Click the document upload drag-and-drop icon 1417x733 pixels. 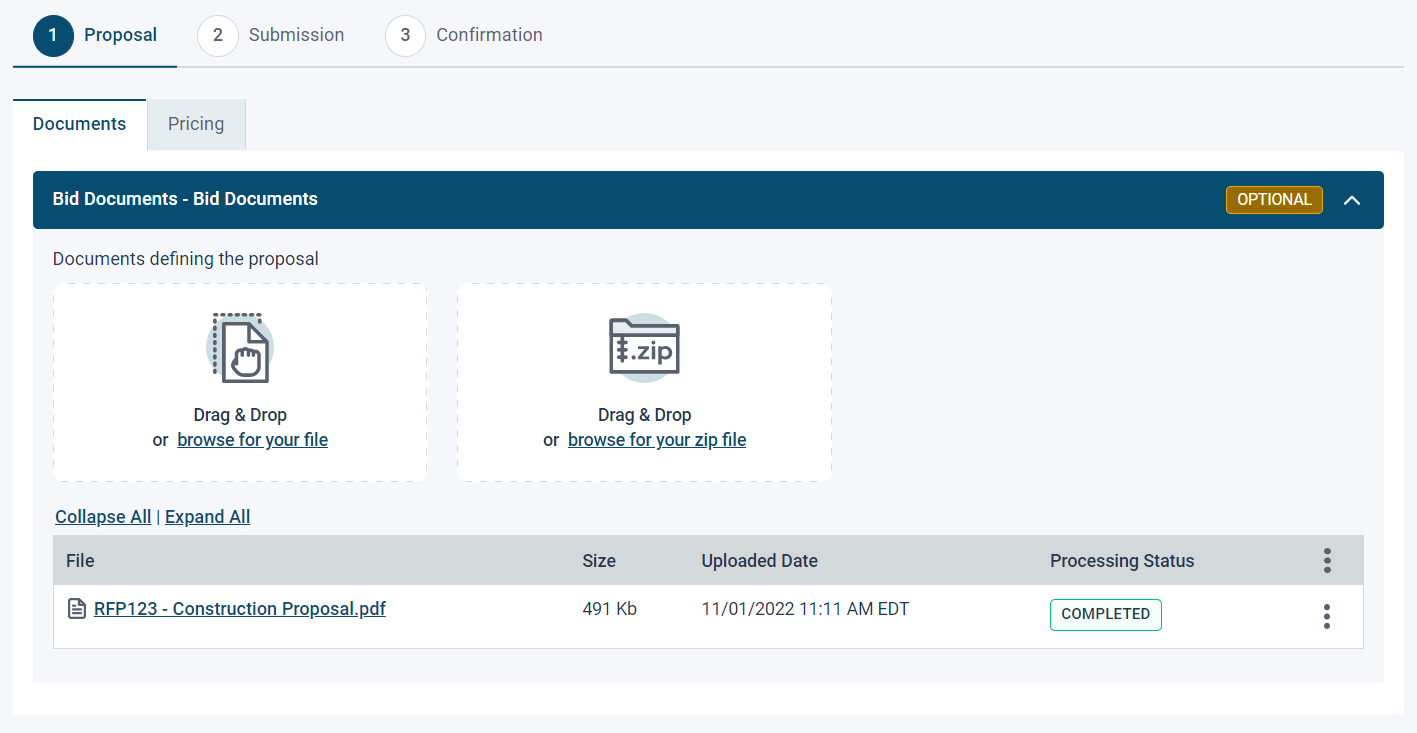point(240,348)
